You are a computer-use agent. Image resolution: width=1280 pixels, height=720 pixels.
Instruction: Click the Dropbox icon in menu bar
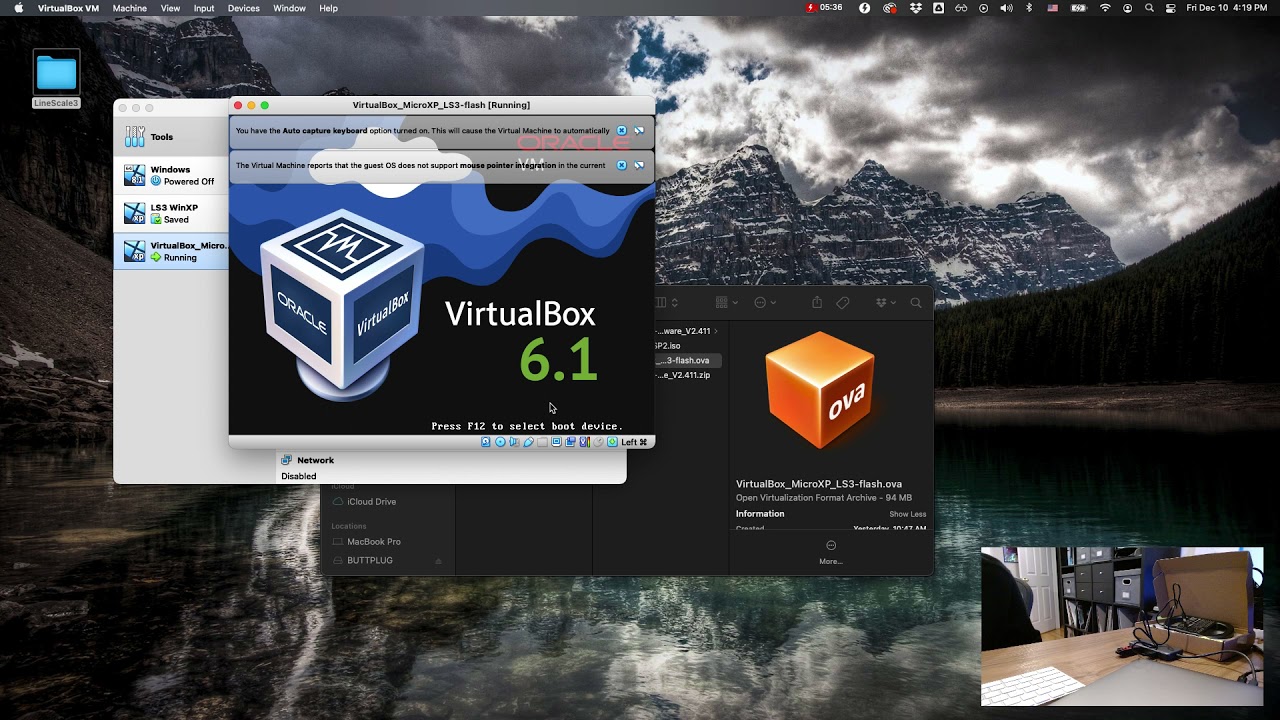coord(916,8)
